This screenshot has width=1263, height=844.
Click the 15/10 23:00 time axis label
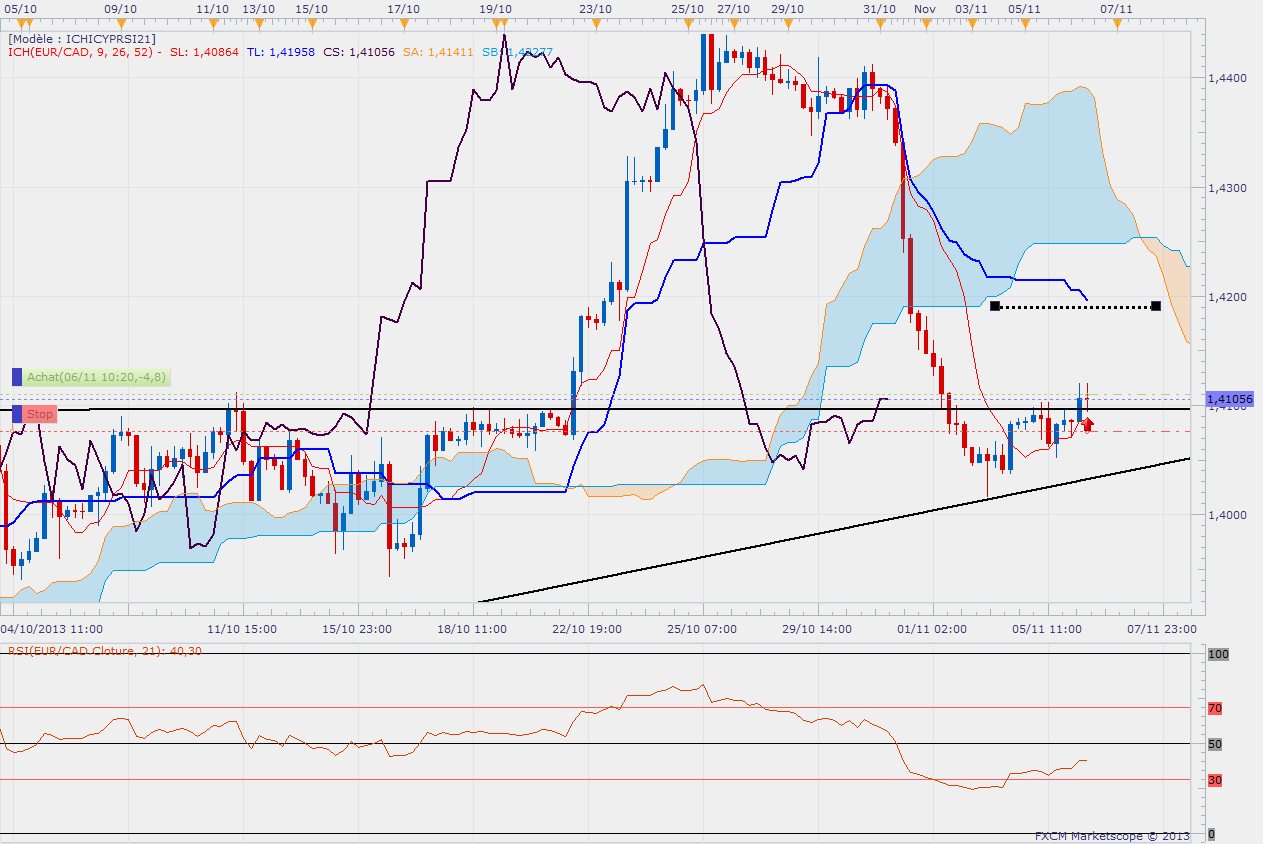[x=357, y=629]
